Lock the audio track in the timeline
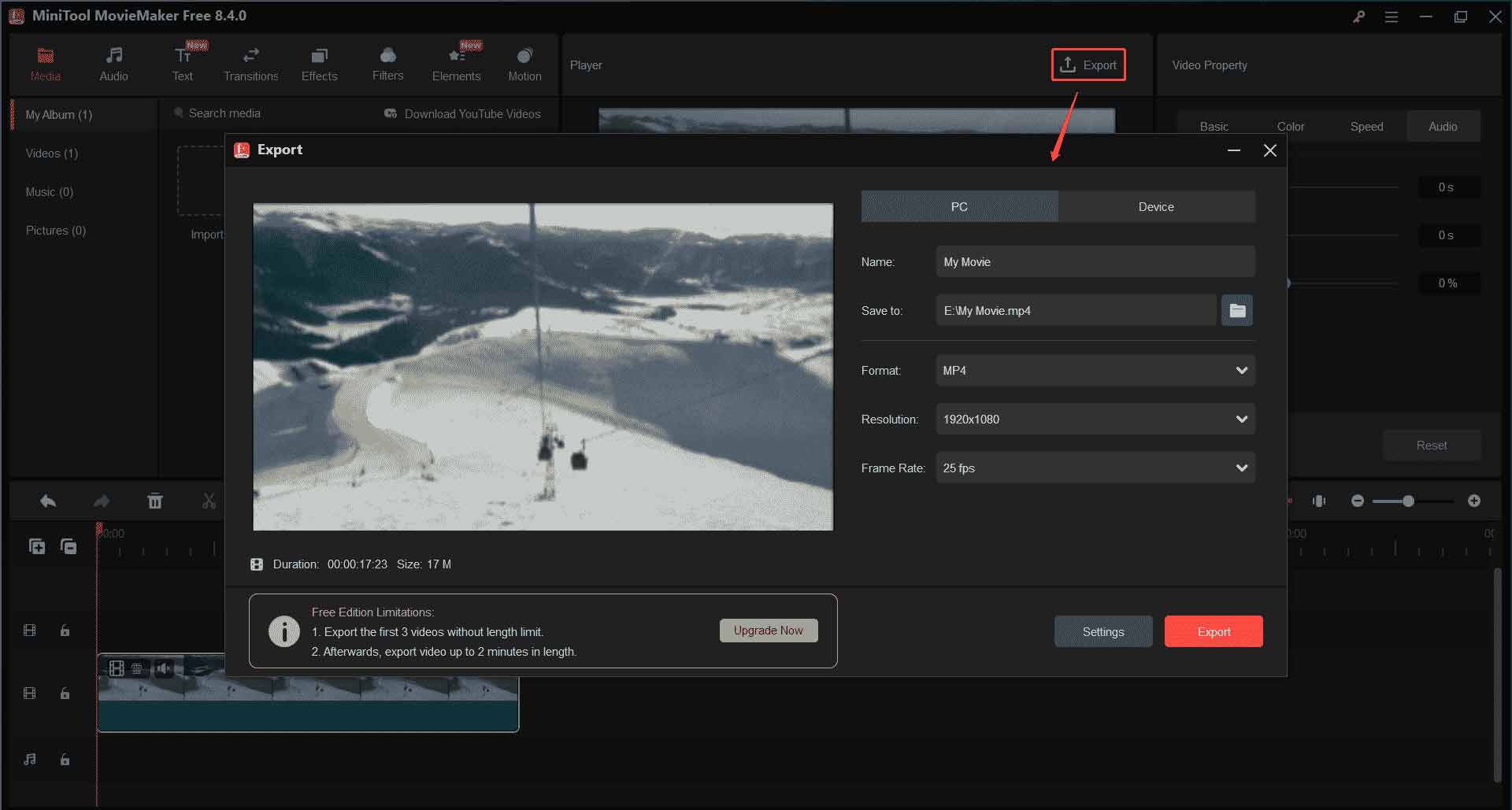The width and height of the screenshot is (1512, 810). coord(65,760)
